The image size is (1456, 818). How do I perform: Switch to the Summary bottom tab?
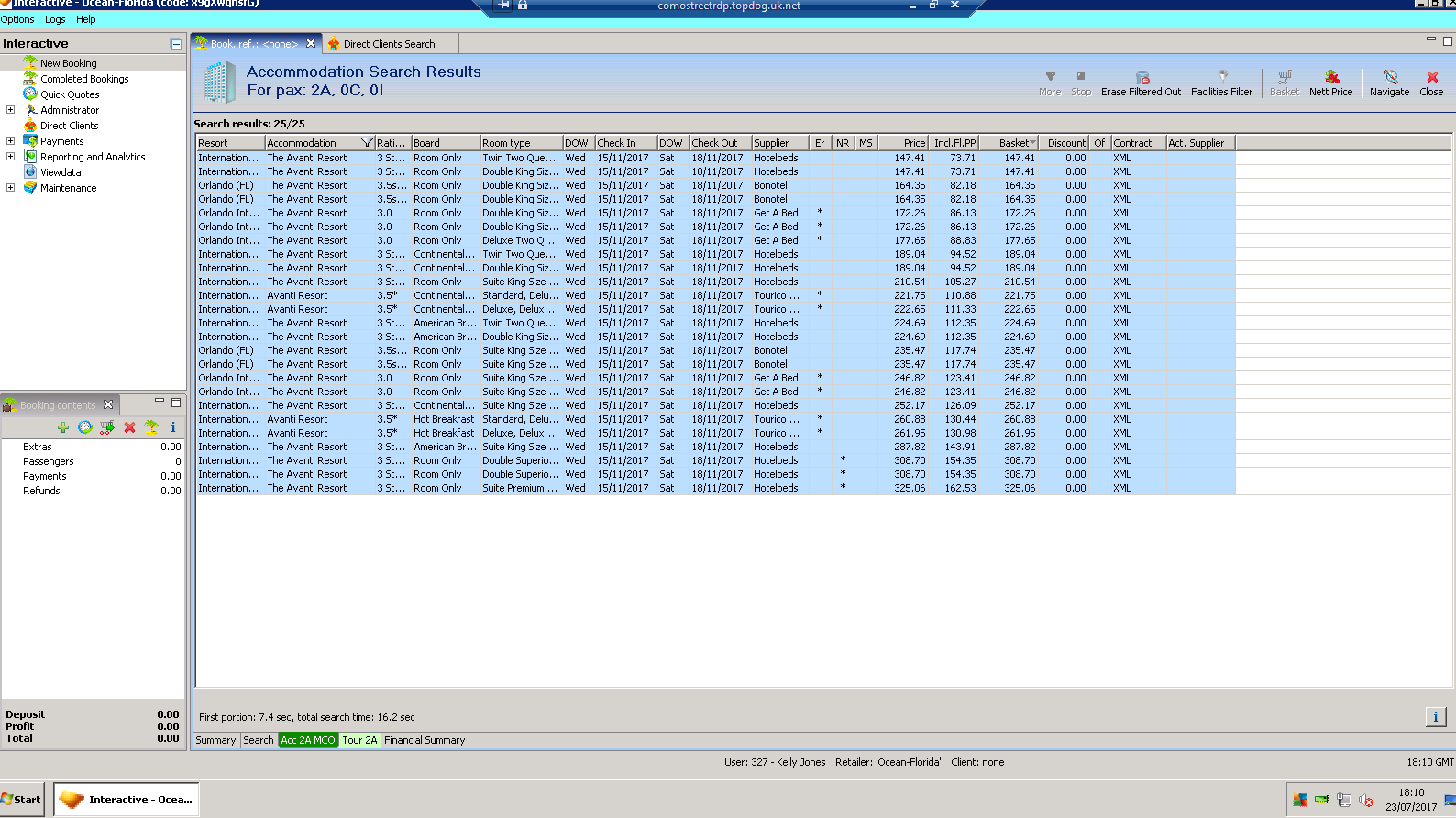pos(215,740)
